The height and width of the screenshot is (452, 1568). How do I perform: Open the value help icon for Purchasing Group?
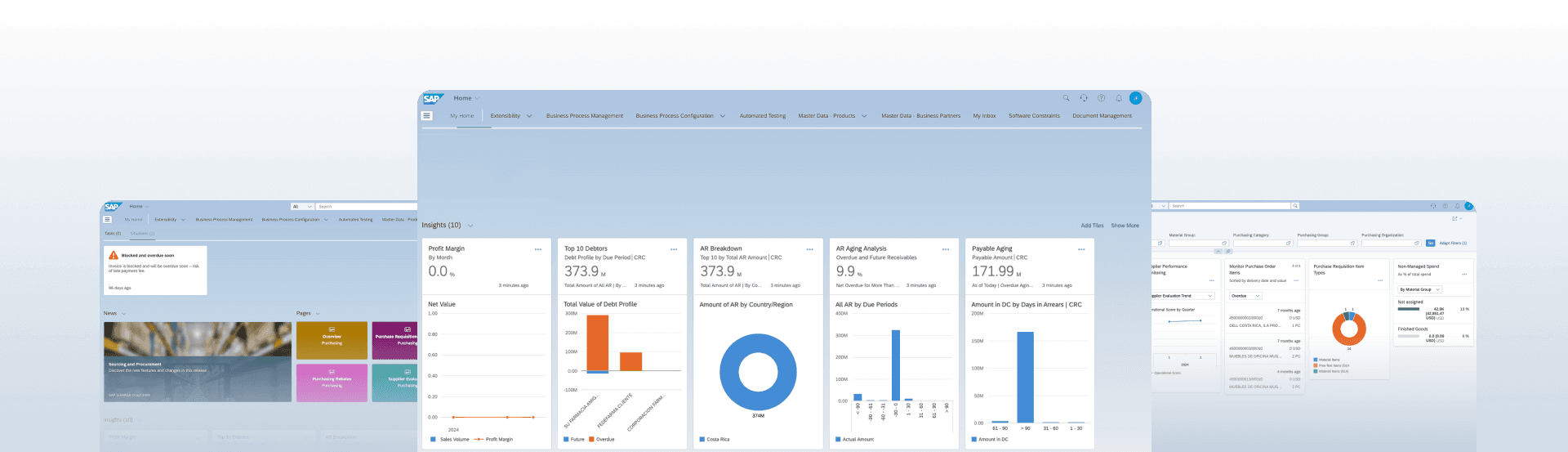(x=1352, y=243)
